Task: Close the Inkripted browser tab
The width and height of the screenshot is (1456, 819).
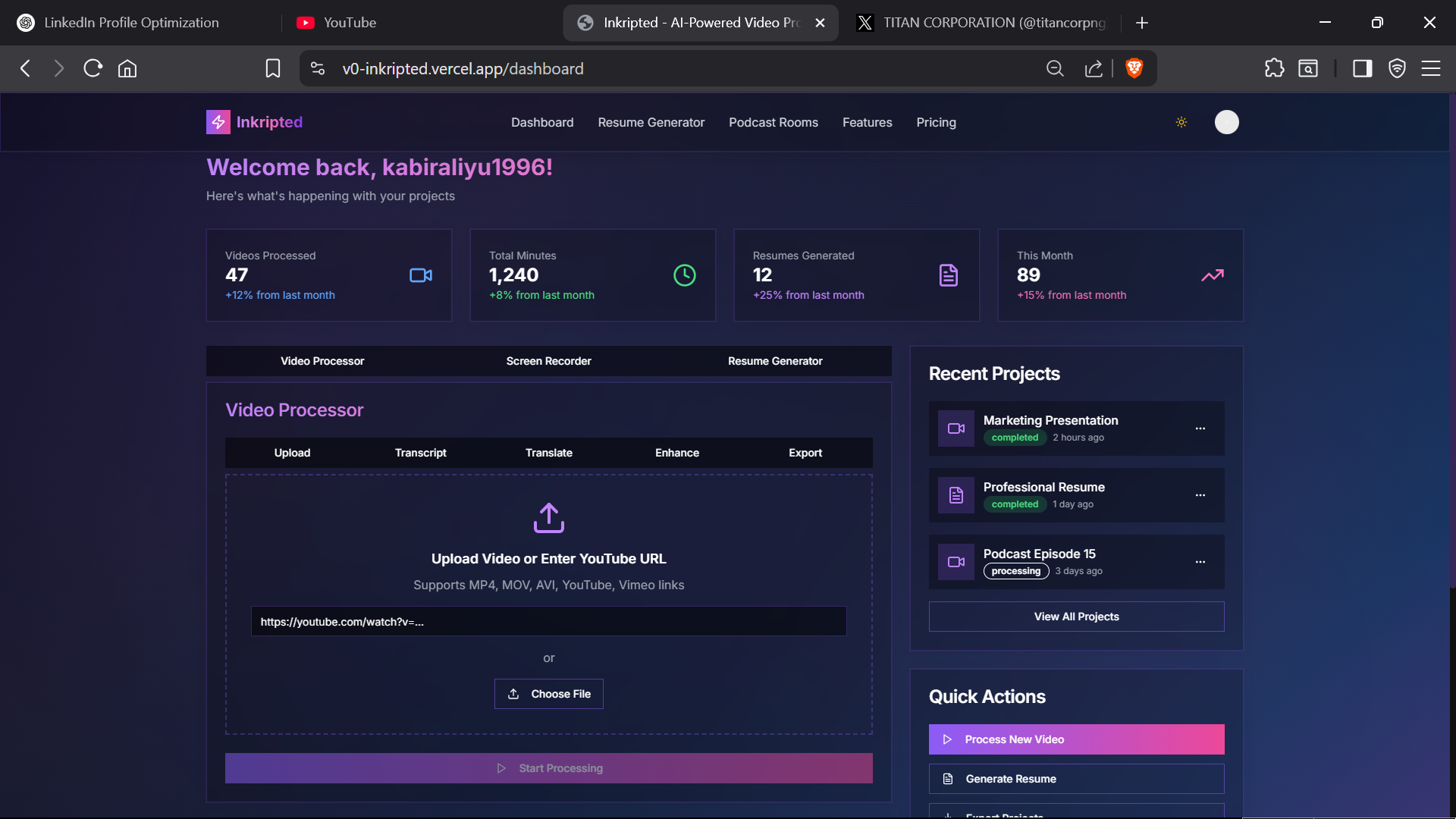Action: (x=820, y=23)
